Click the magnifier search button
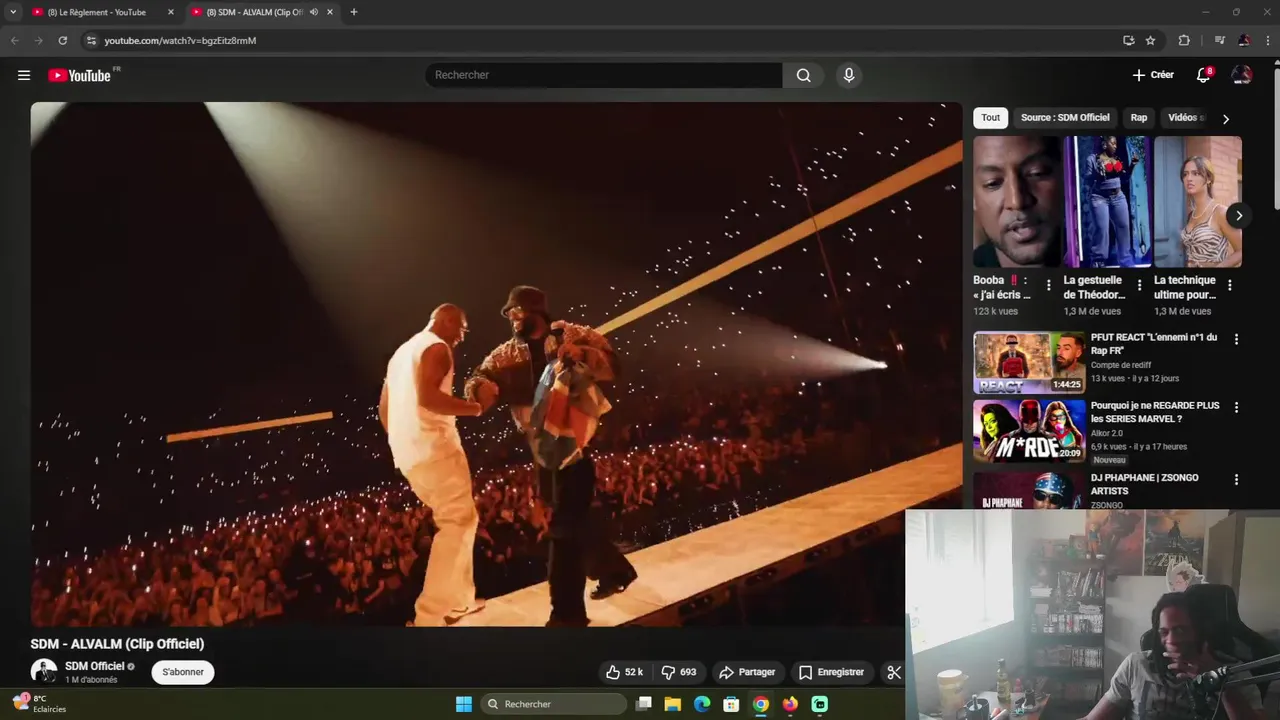Viewport: 1280px width, 720px height. coord(803,75)
